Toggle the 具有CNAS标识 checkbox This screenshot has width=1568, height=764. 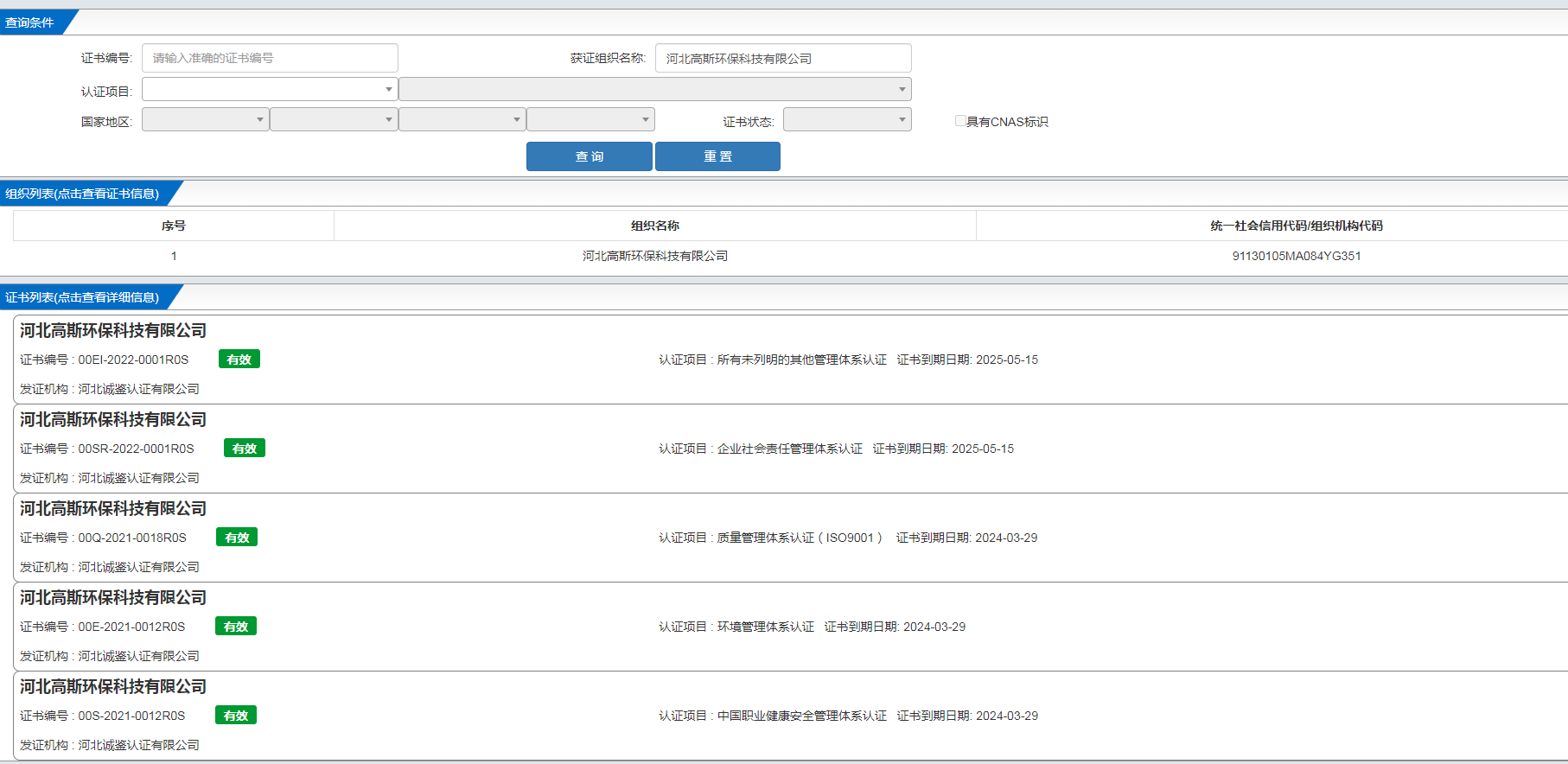960,121
